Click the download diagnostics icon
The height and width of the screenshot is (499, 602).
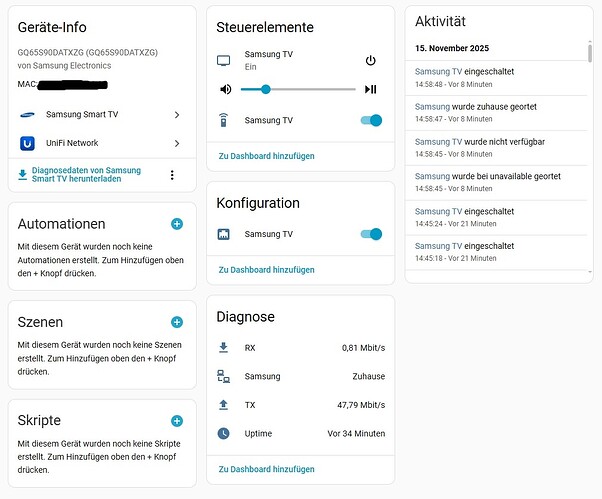(x=23, y=175)
